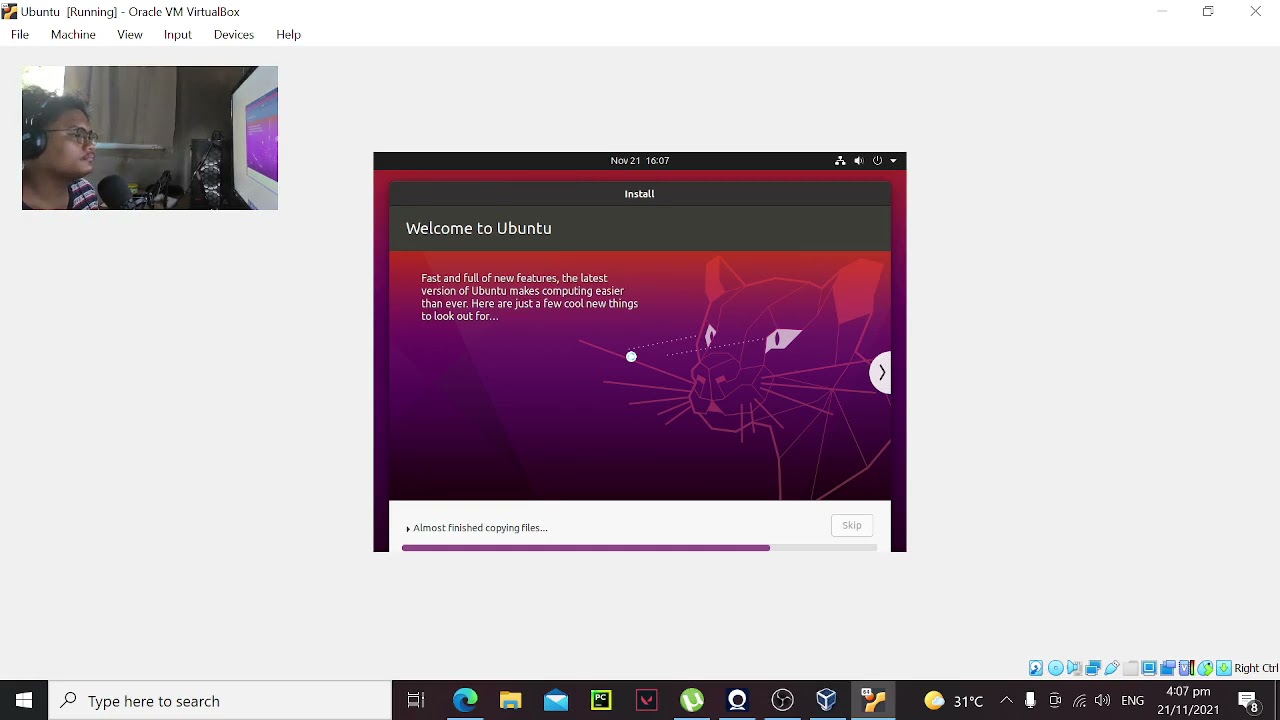
Task: Click VirtualBox optical disk indicator
Action: 1055,668
